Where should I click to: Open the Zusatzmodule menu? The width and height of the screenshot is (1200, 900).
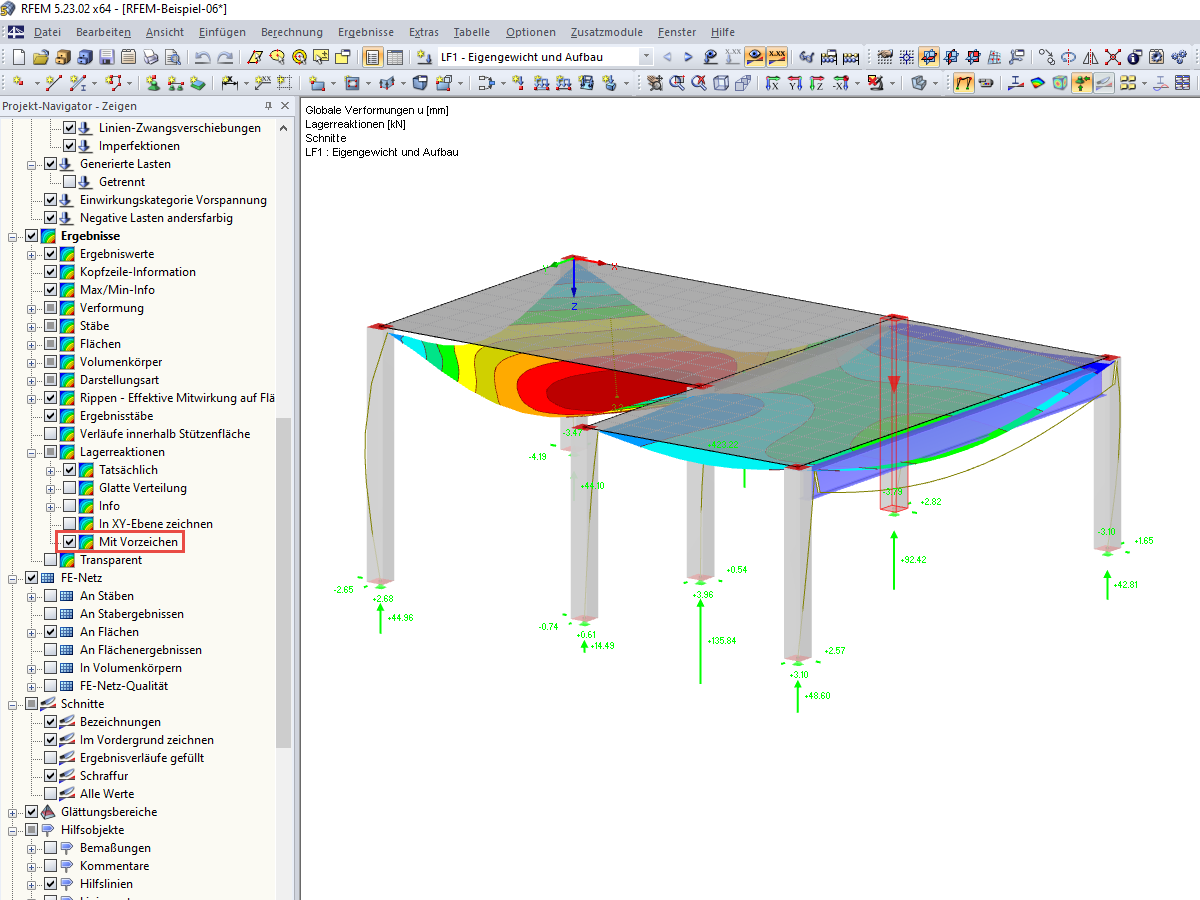[607, 32]
